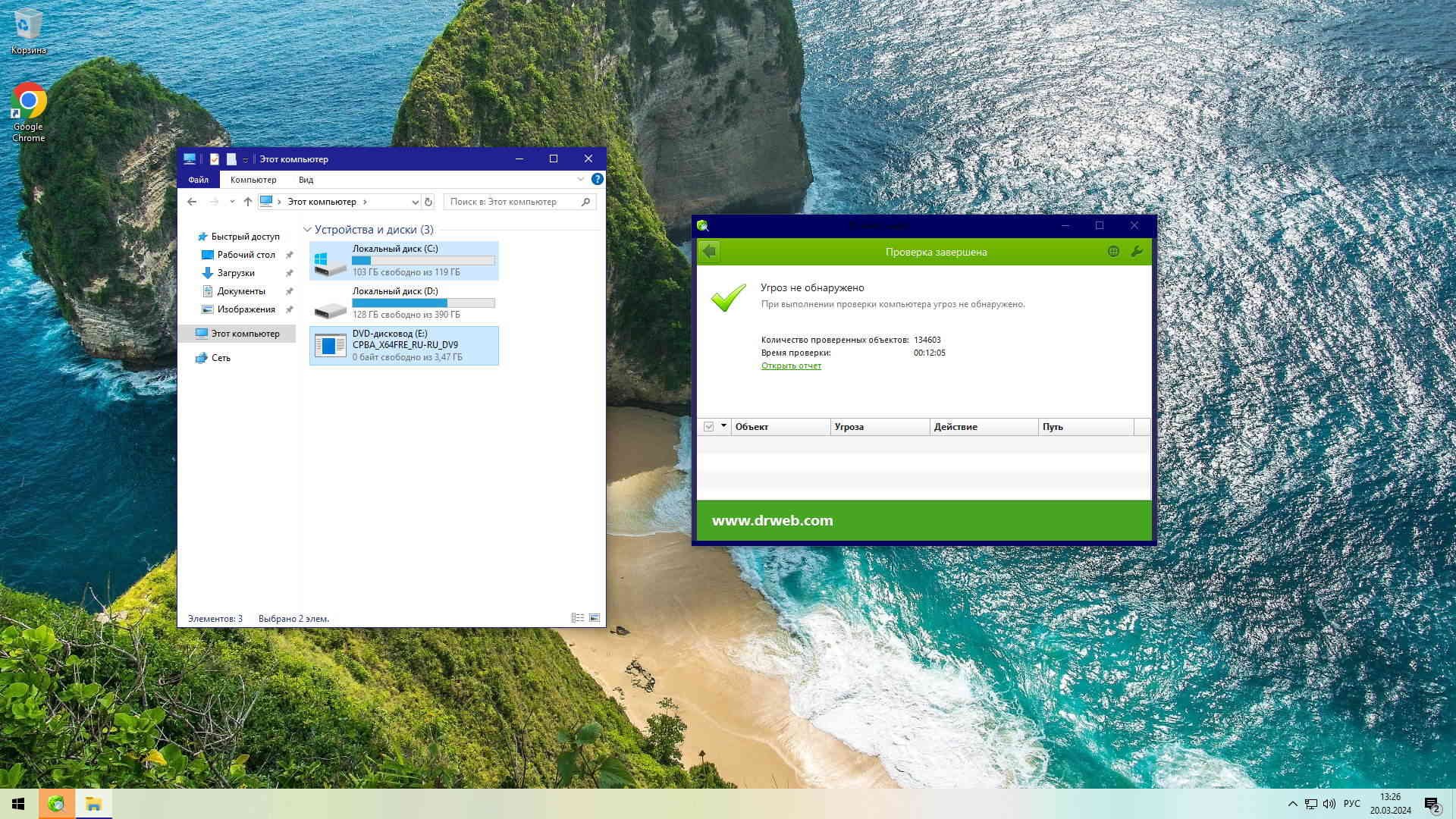1456x819 pixels.
Task: Open dropdown arrow next to select-all checkbox
Action: (723, 426)
